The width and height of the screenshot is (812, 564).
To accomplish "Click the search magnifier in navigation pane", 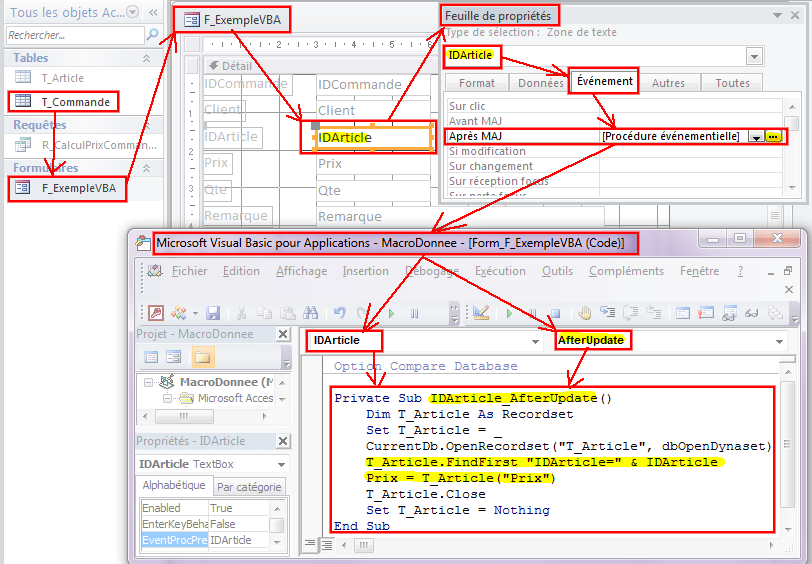I will point(152,35).
